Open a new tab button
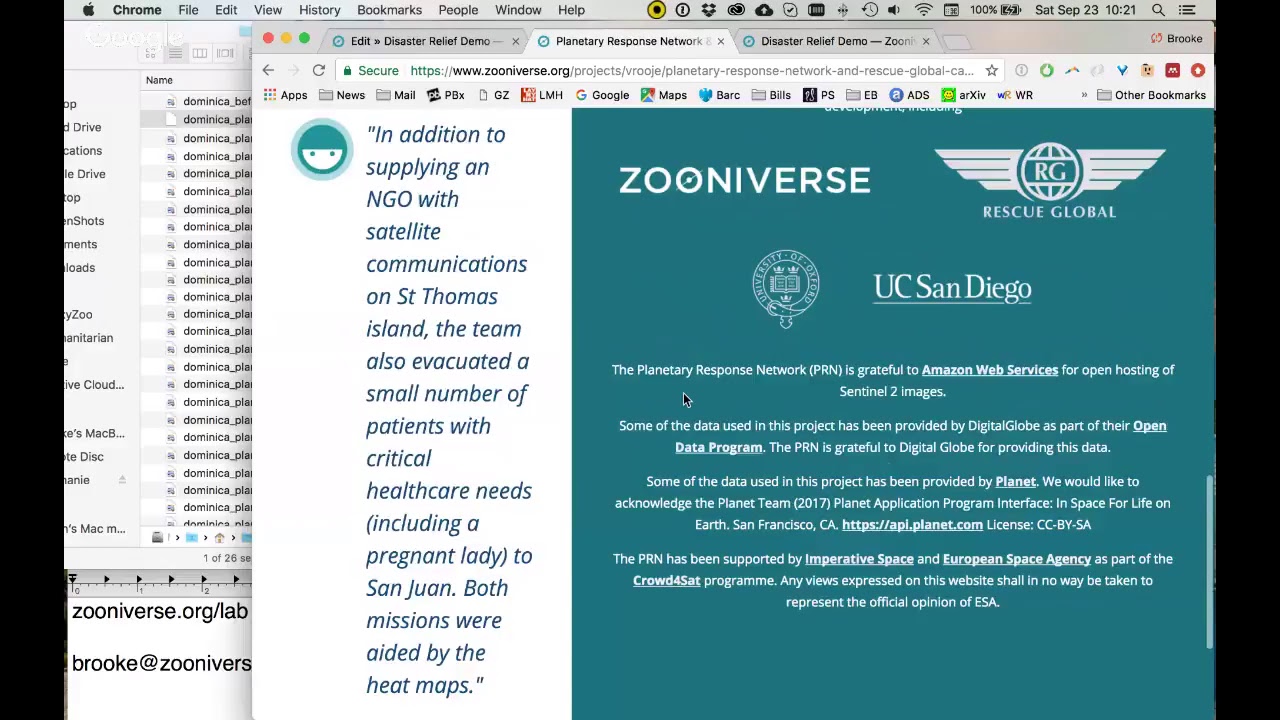The height and width of the screenshot is (720, 1280). pos(956,41)
